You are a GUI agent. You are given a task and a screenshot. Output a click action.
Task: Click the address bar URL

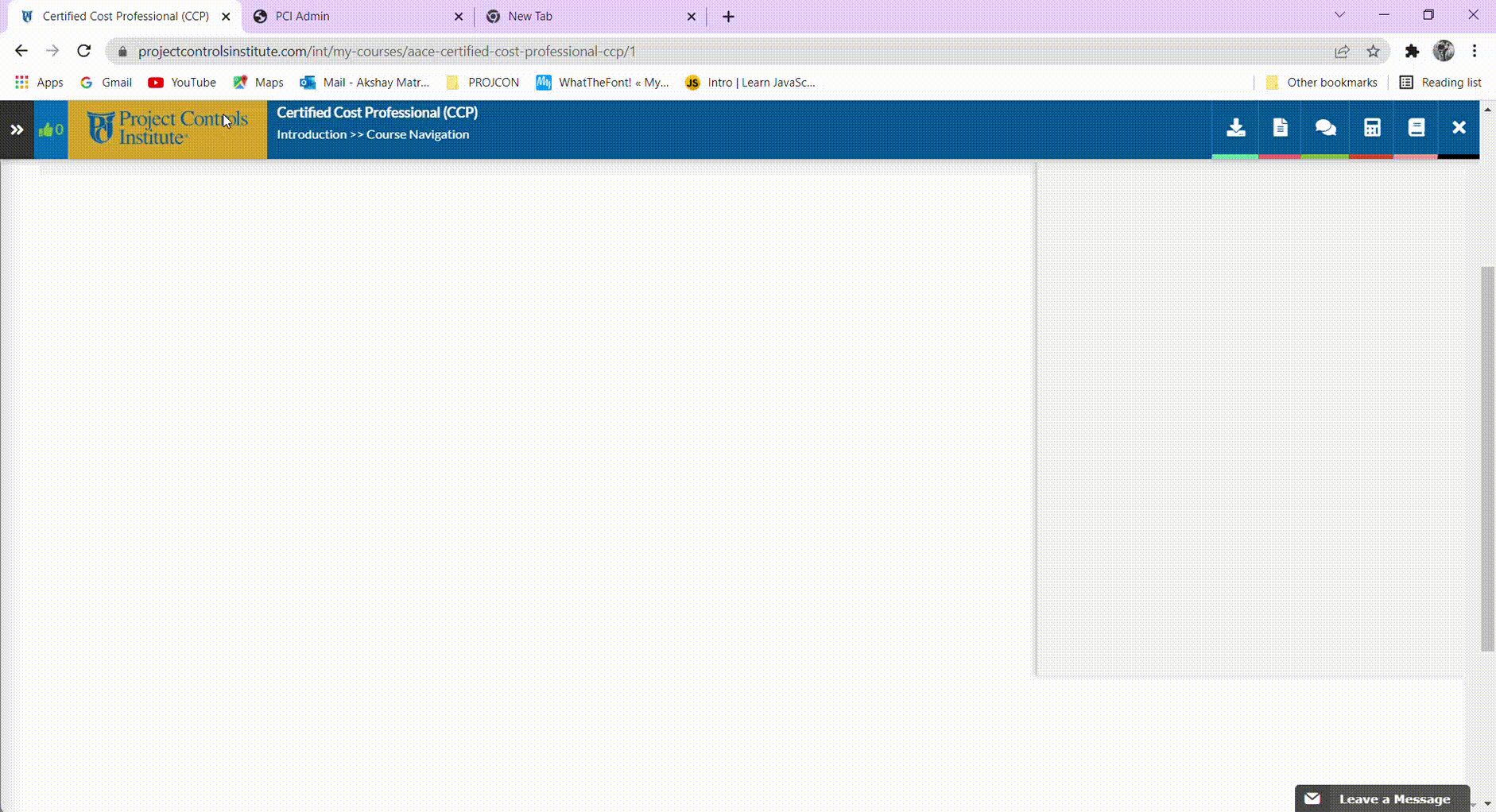[387, 52]
